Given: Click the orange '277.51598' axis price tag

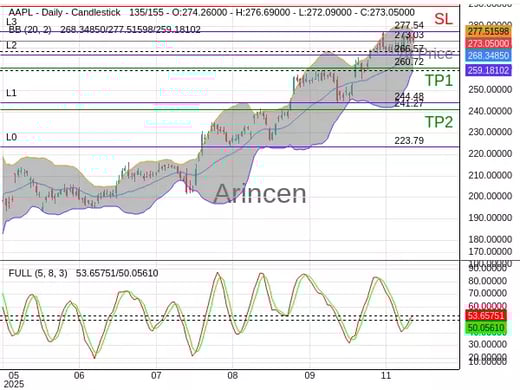Looking at the screenshot, I should pos(488,31).
